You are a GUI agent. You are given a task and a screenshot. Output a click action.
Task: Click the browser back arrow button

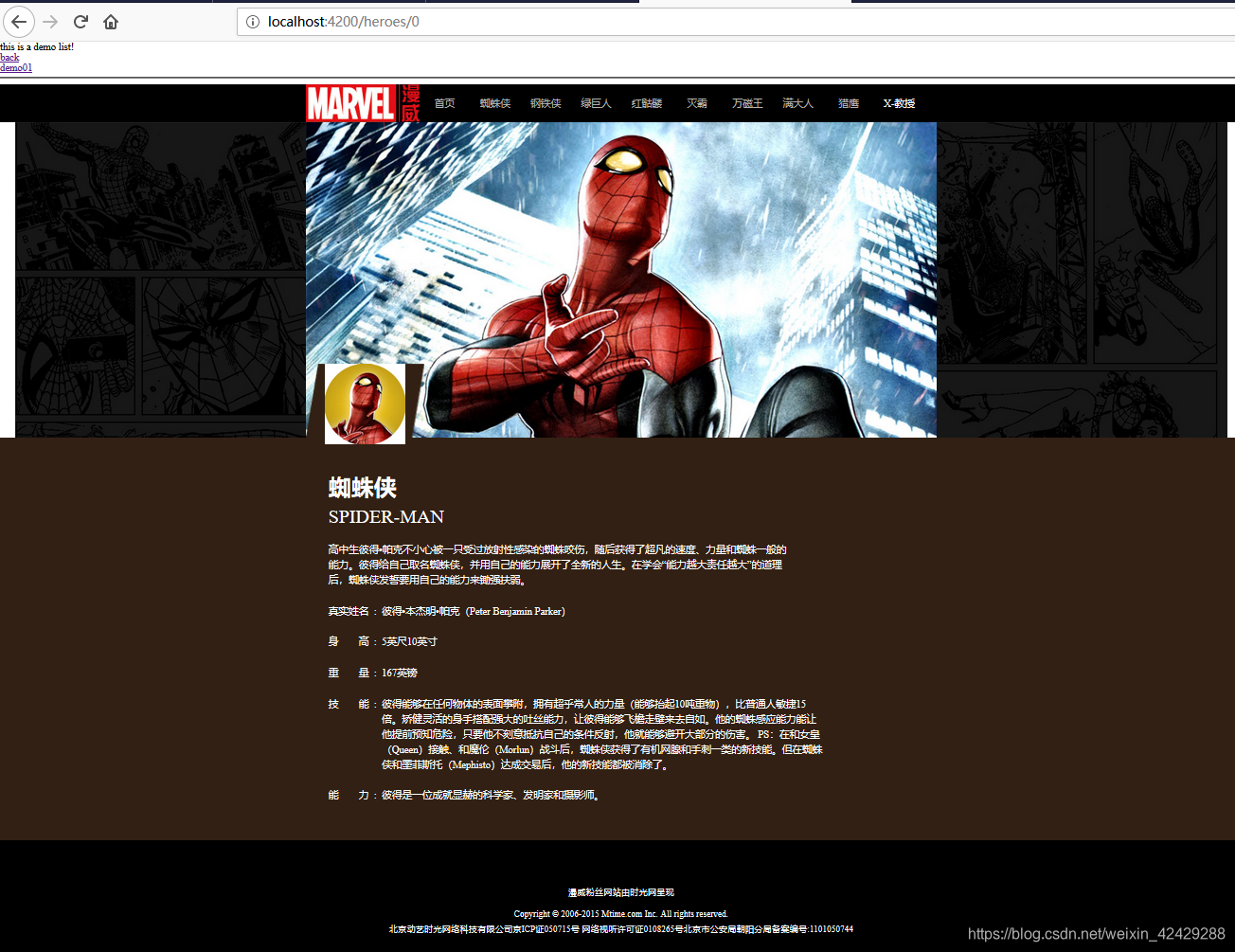[19, 22]
